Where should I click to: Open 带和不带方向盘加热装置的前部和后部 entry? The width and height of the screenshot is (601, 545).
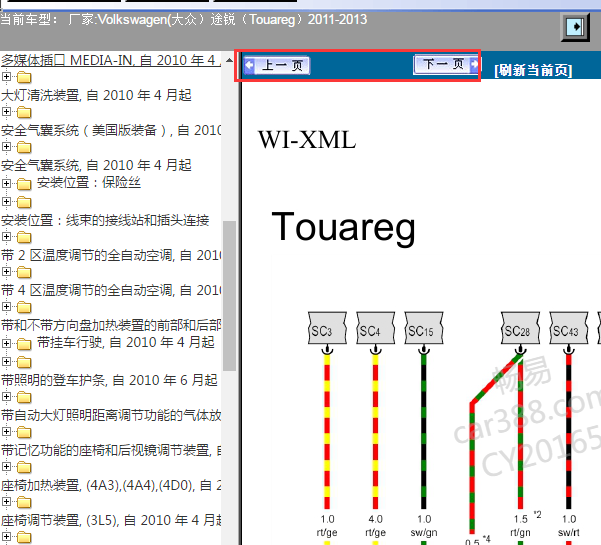[111, 325]
